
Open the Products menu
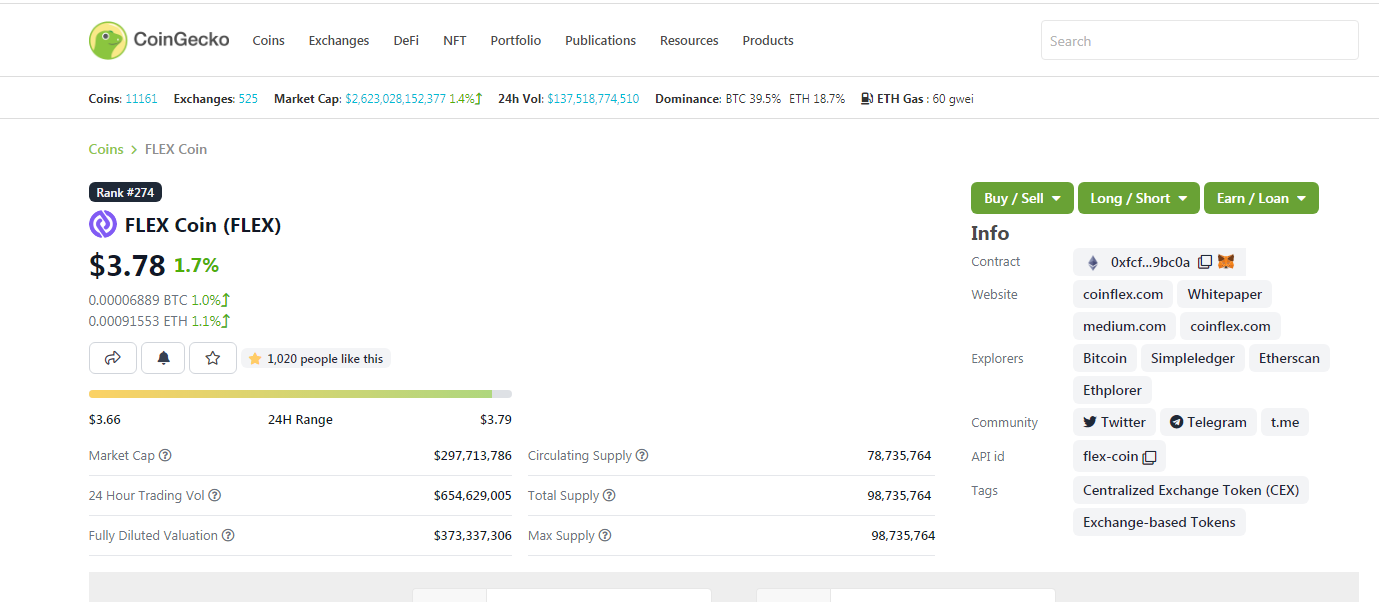point(768,40)
